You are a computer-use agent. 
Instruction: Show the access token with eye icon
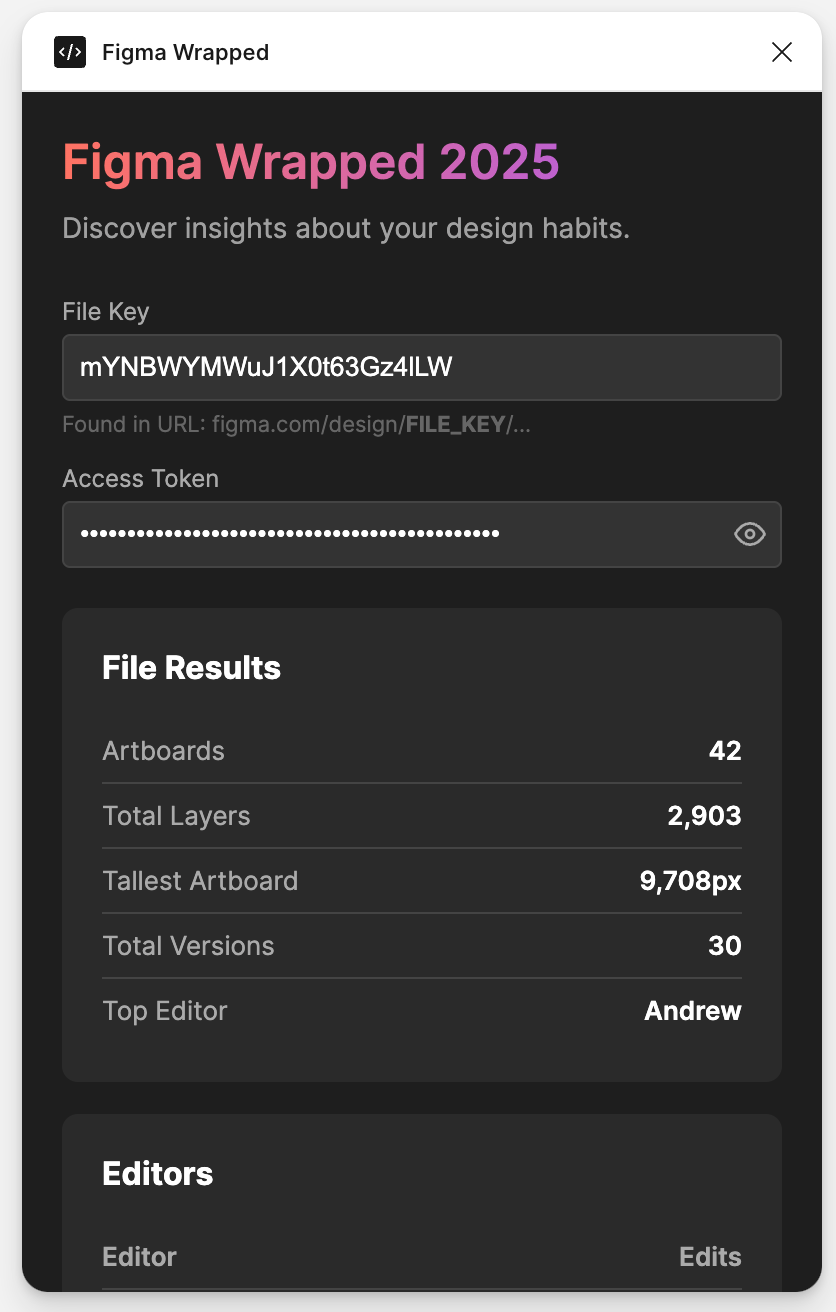tap(749, 534)
